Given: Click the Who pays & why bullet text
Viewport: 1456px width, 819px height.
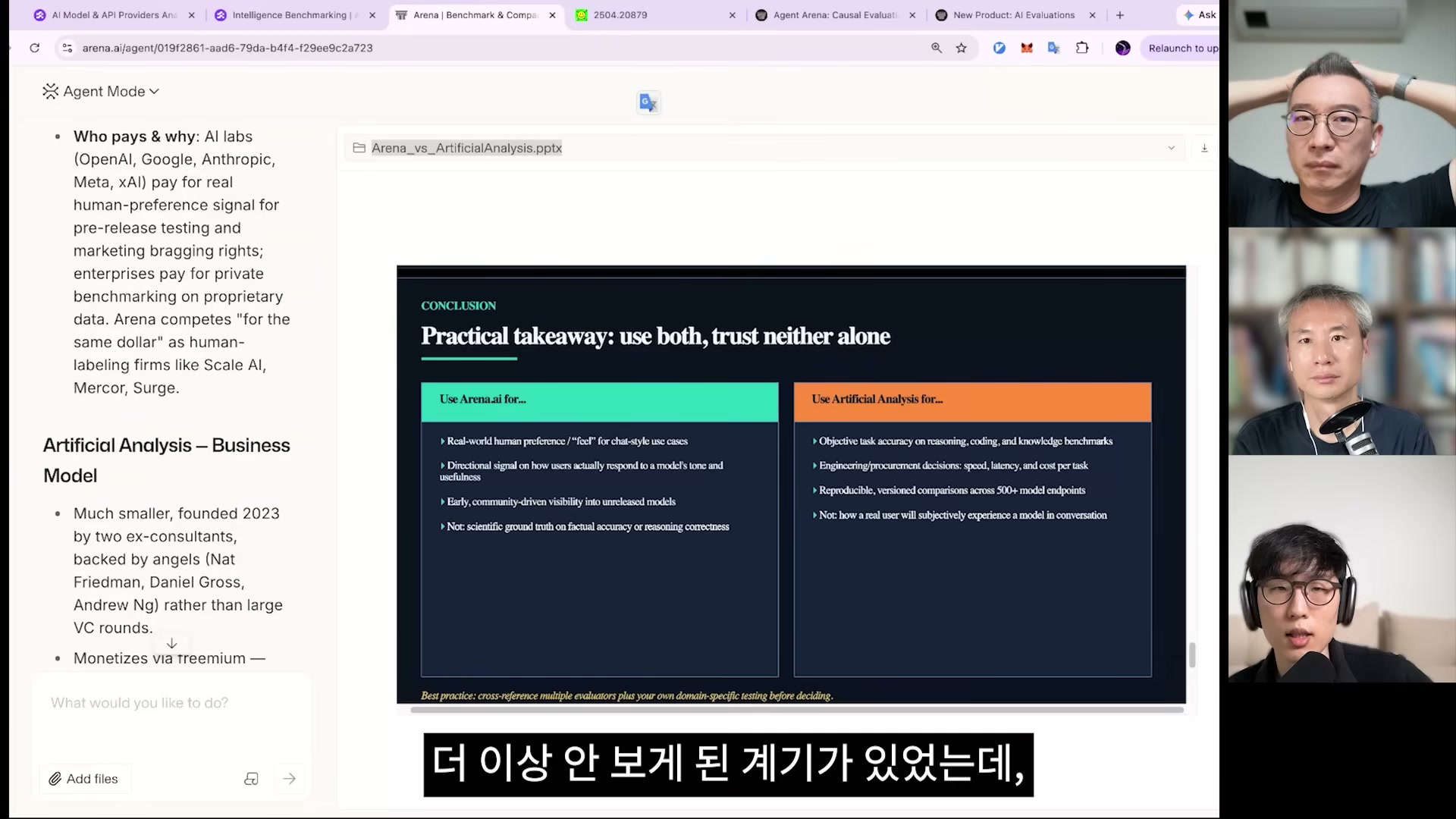Looking at the screenshot, I should (182, 262).
